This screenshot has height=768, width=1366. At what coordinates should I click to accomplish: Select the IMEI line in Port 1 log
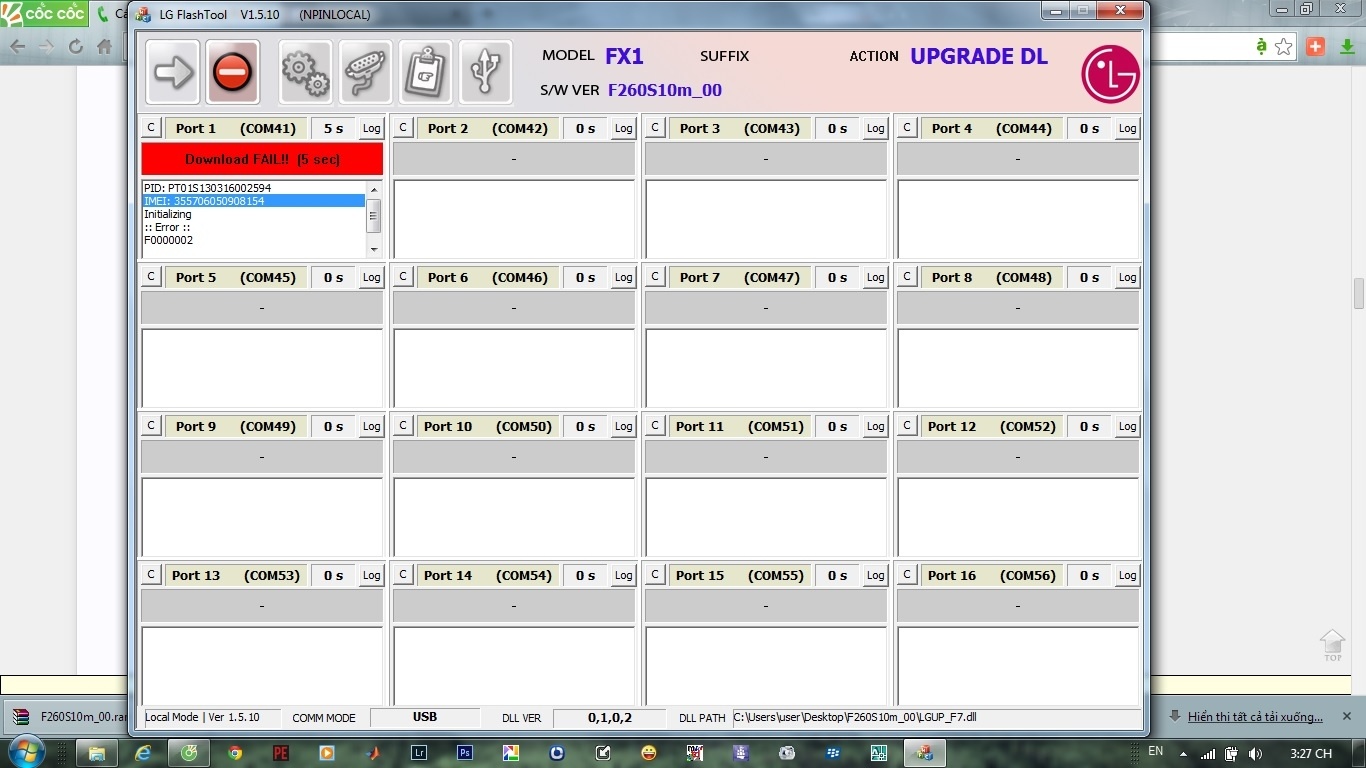[254, 201]
